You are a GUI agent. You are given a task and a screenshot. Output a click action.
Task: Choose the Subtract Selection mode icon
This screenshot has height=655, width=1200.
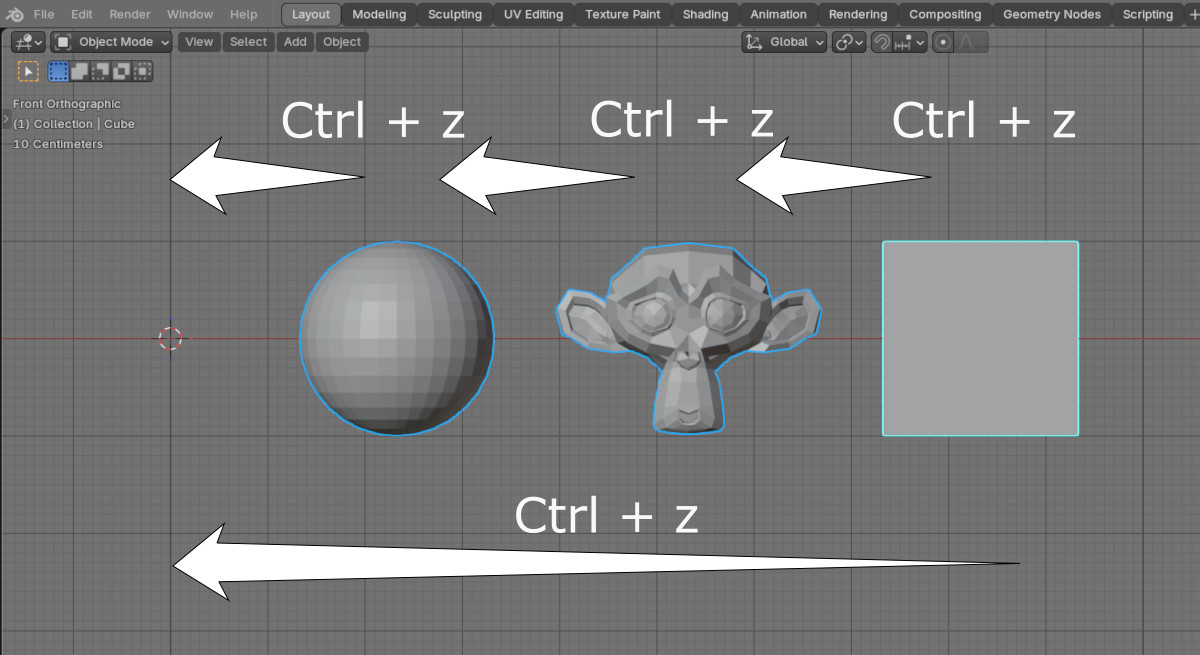(101, 71)
